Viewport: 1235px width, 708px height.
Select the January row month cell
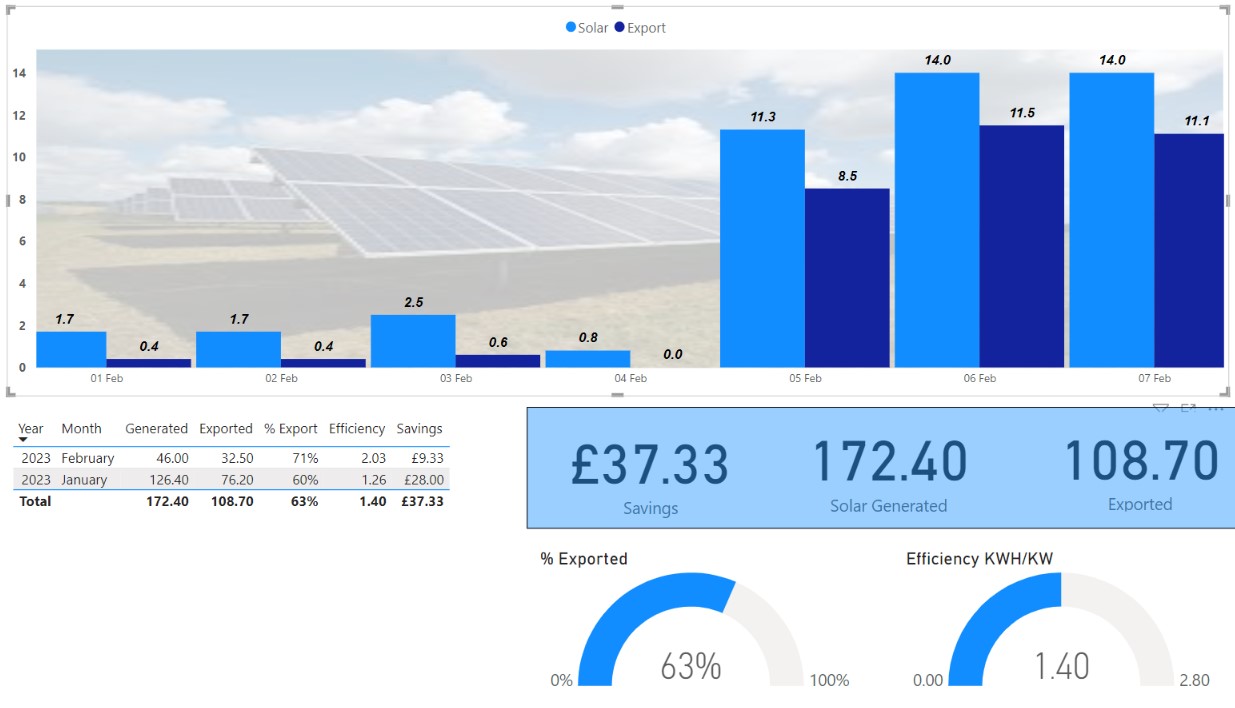point(84,480)
